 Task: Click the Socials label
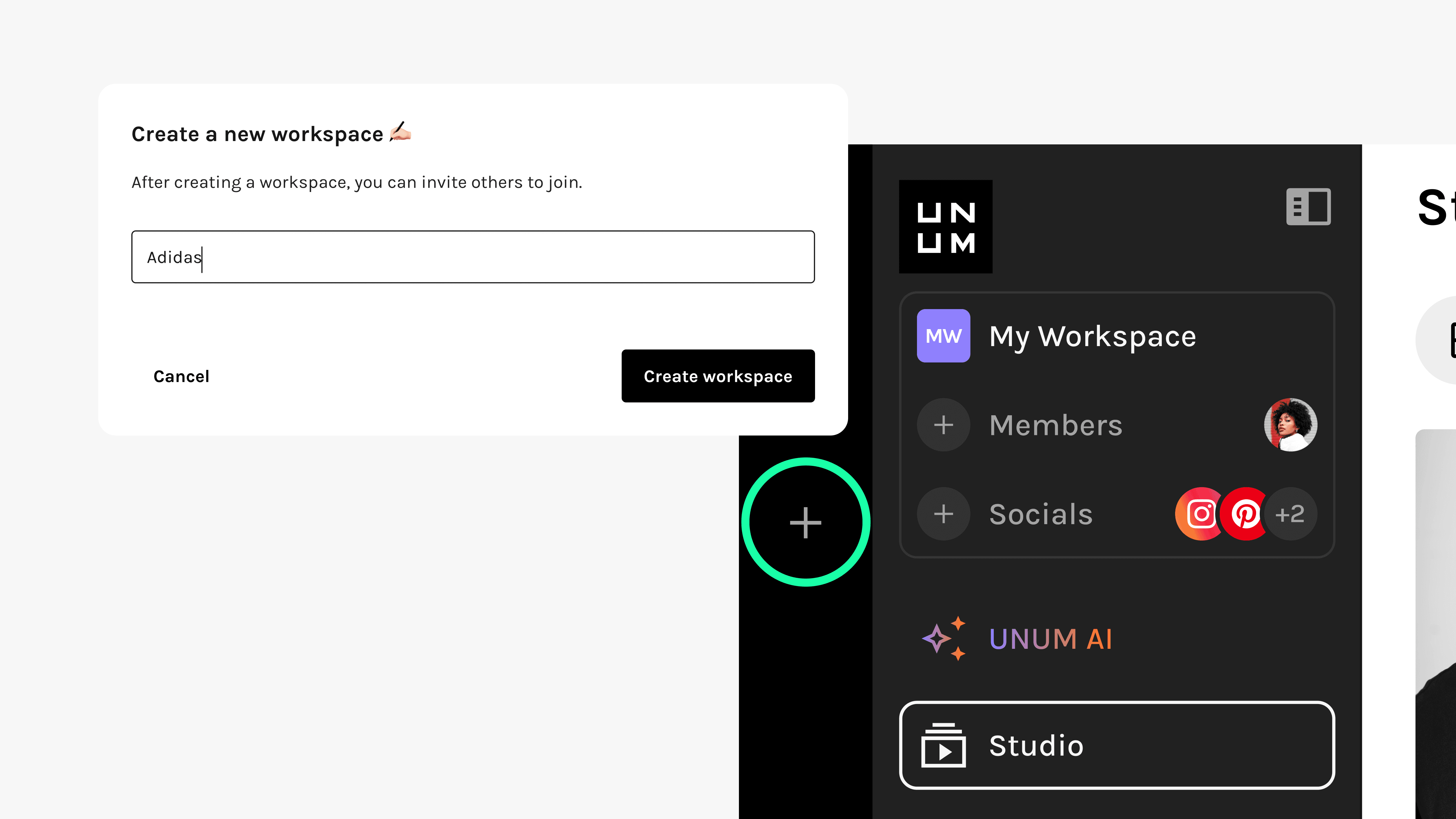click(x=1041, y=514)
